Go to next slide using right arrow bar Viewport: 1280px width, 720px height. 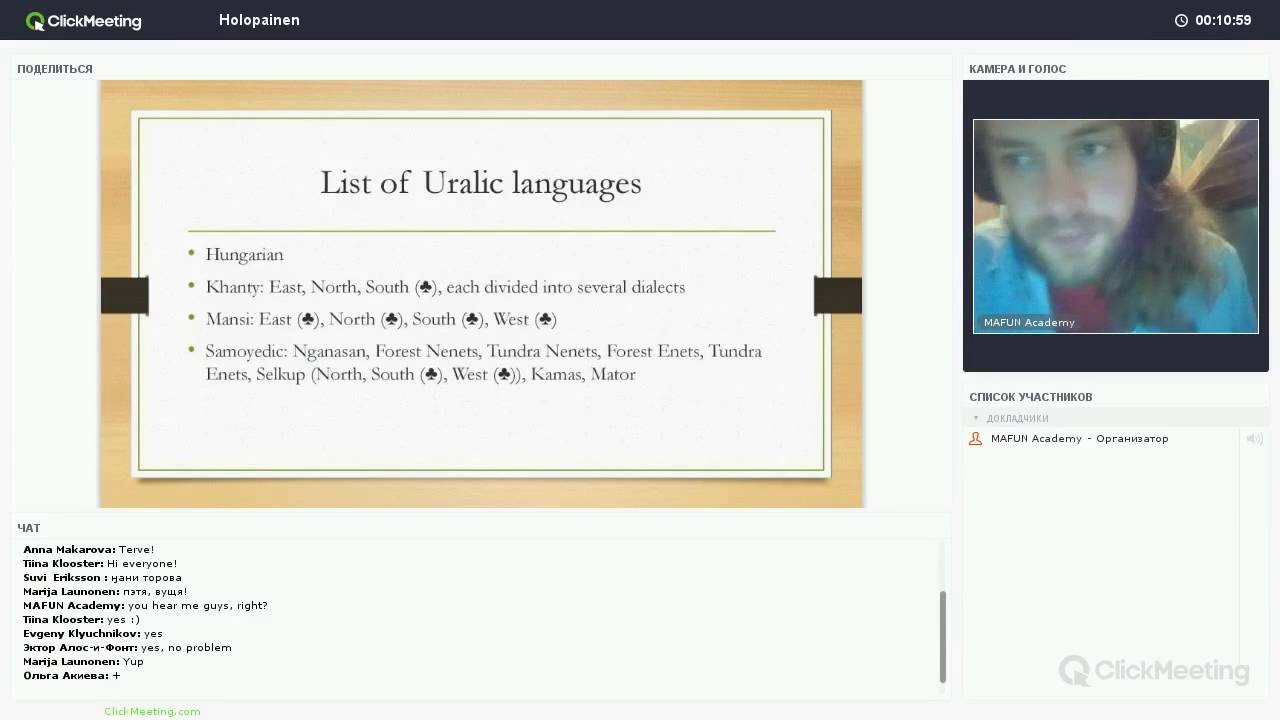tap(838, 295)
